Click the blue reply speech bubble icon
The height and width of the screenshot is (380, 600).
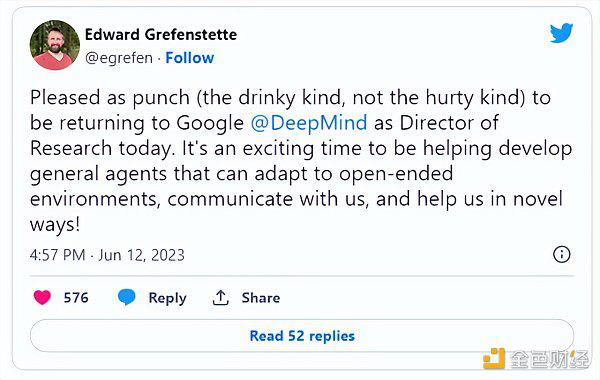point(127,297)
